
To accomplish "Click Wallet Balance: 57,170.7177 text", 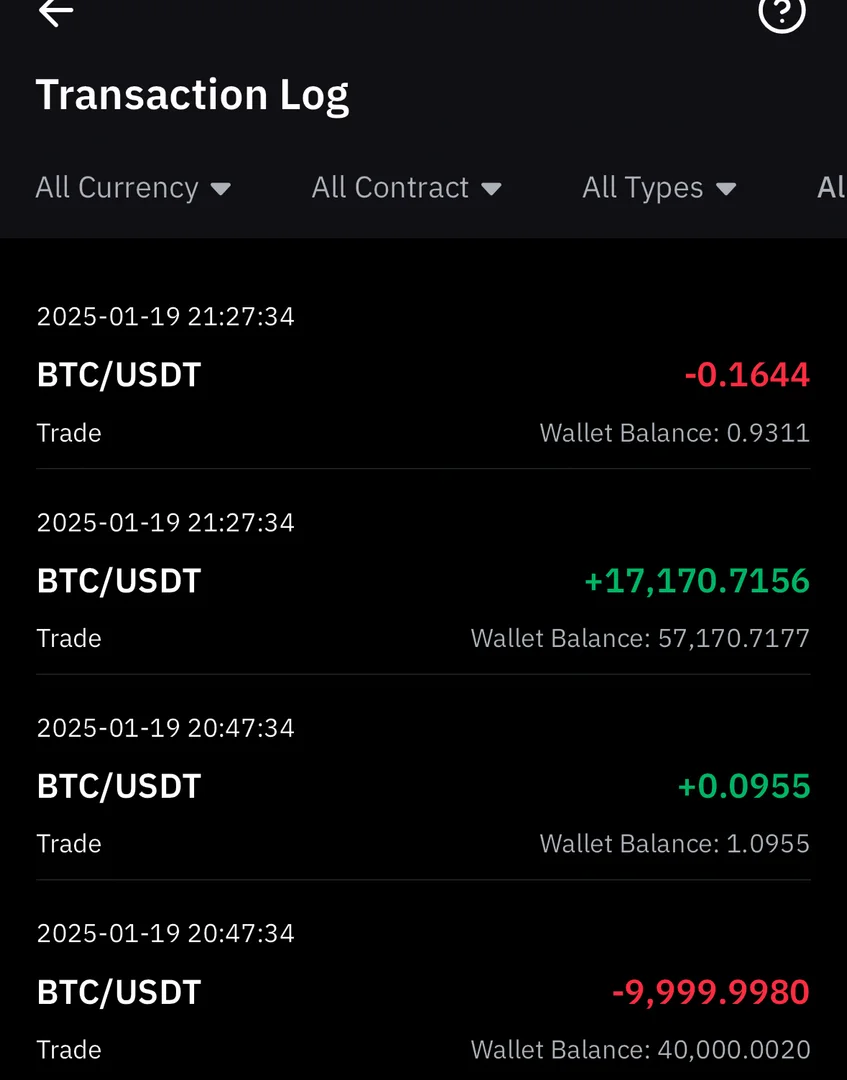I will 640,639.
